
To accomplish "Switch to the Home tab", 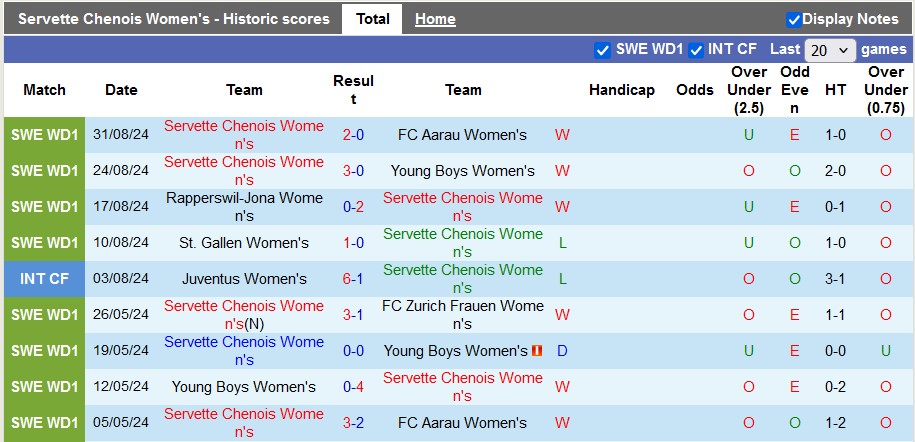I will click(x=435, y=19).
